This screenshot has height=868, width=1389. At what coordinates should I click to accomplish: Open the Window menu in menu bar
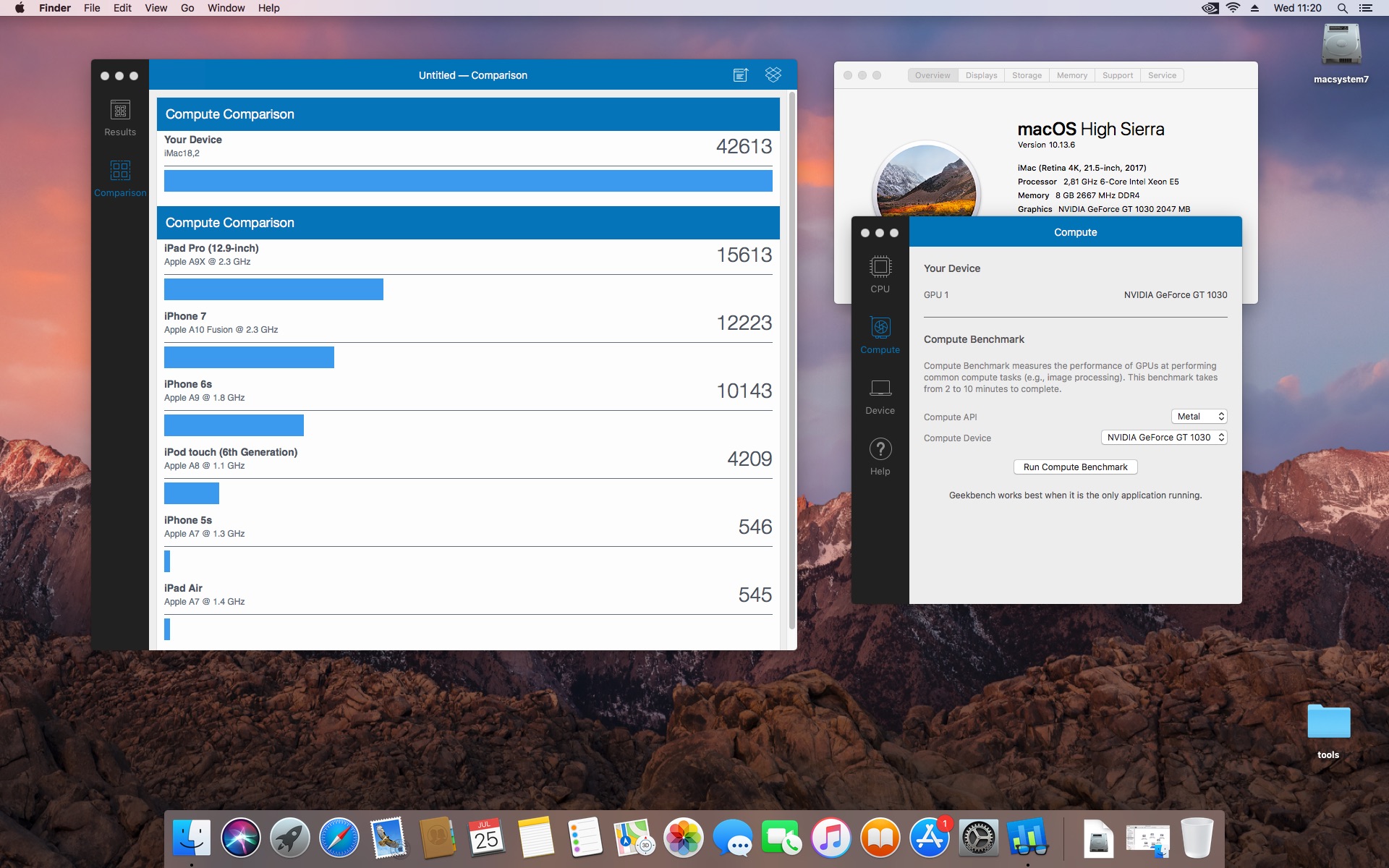pos(226,8)
